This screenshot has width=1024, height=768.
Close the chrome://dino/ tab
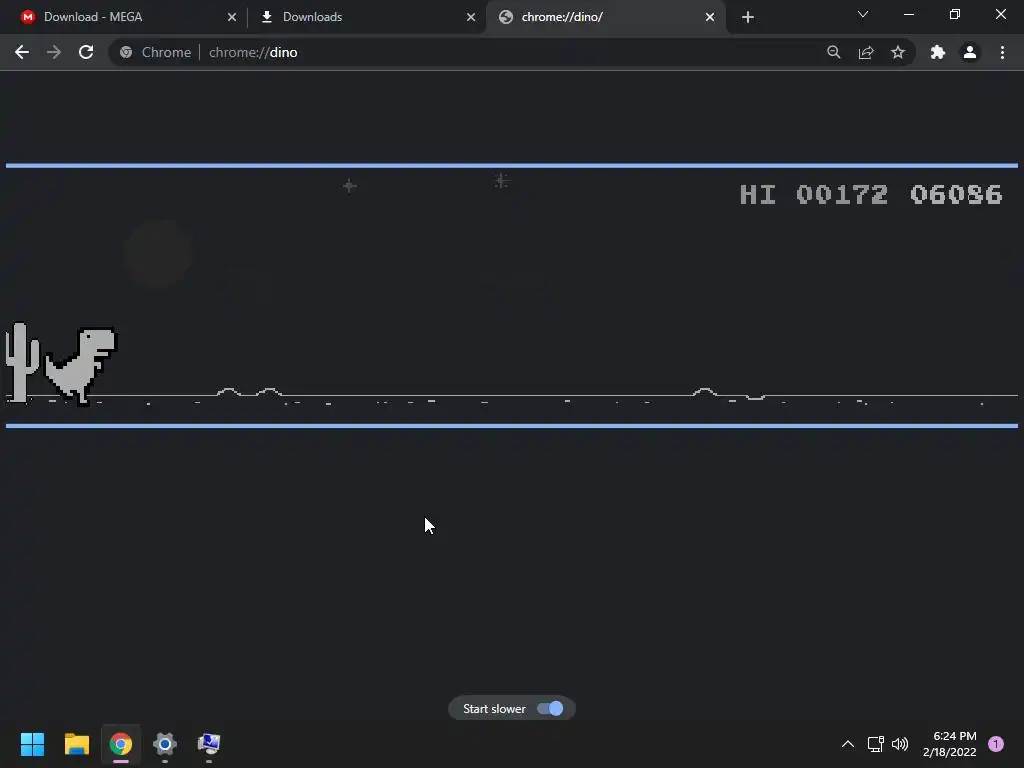tap(710, 17)
